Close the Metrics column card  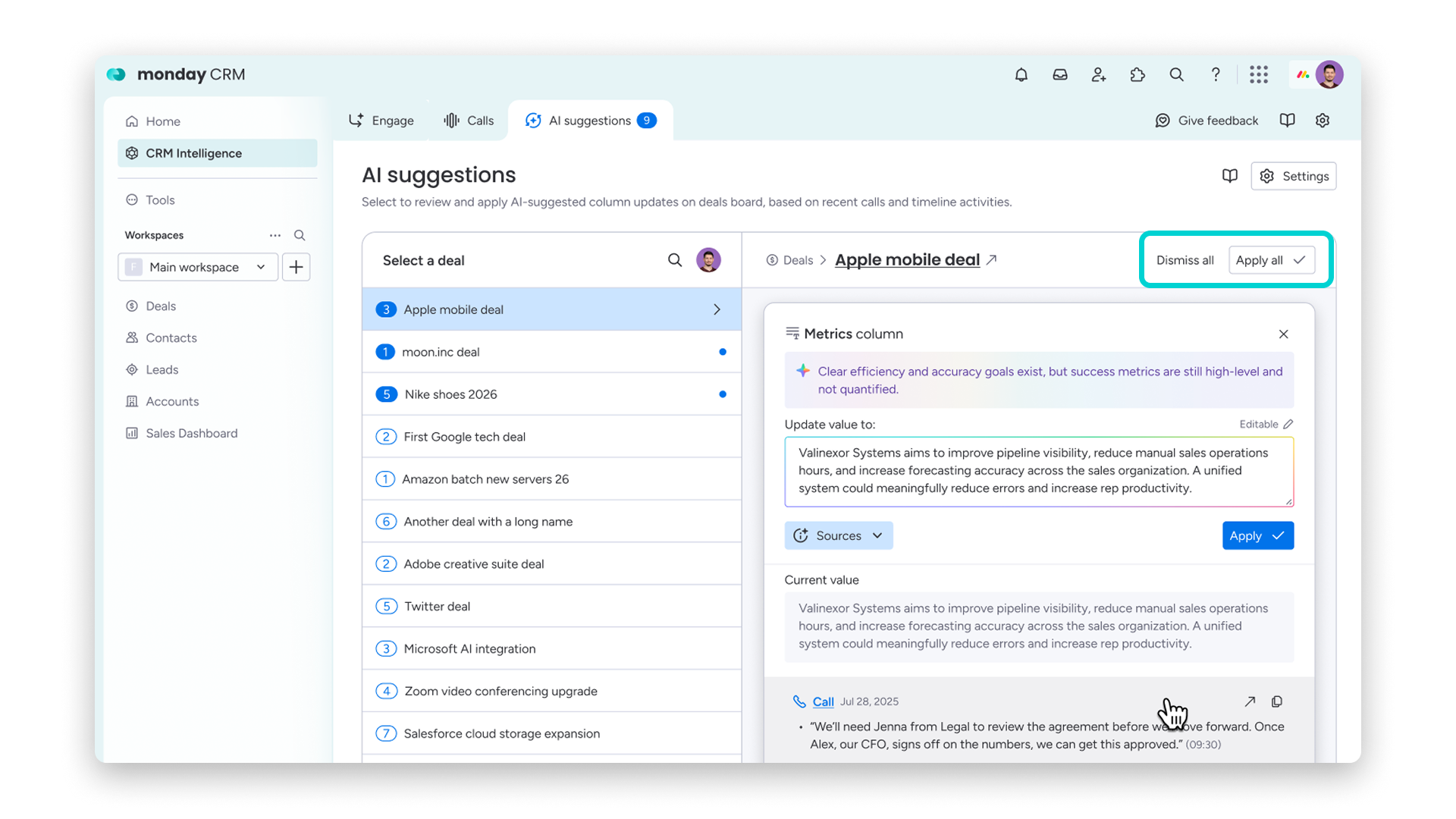1283,334
